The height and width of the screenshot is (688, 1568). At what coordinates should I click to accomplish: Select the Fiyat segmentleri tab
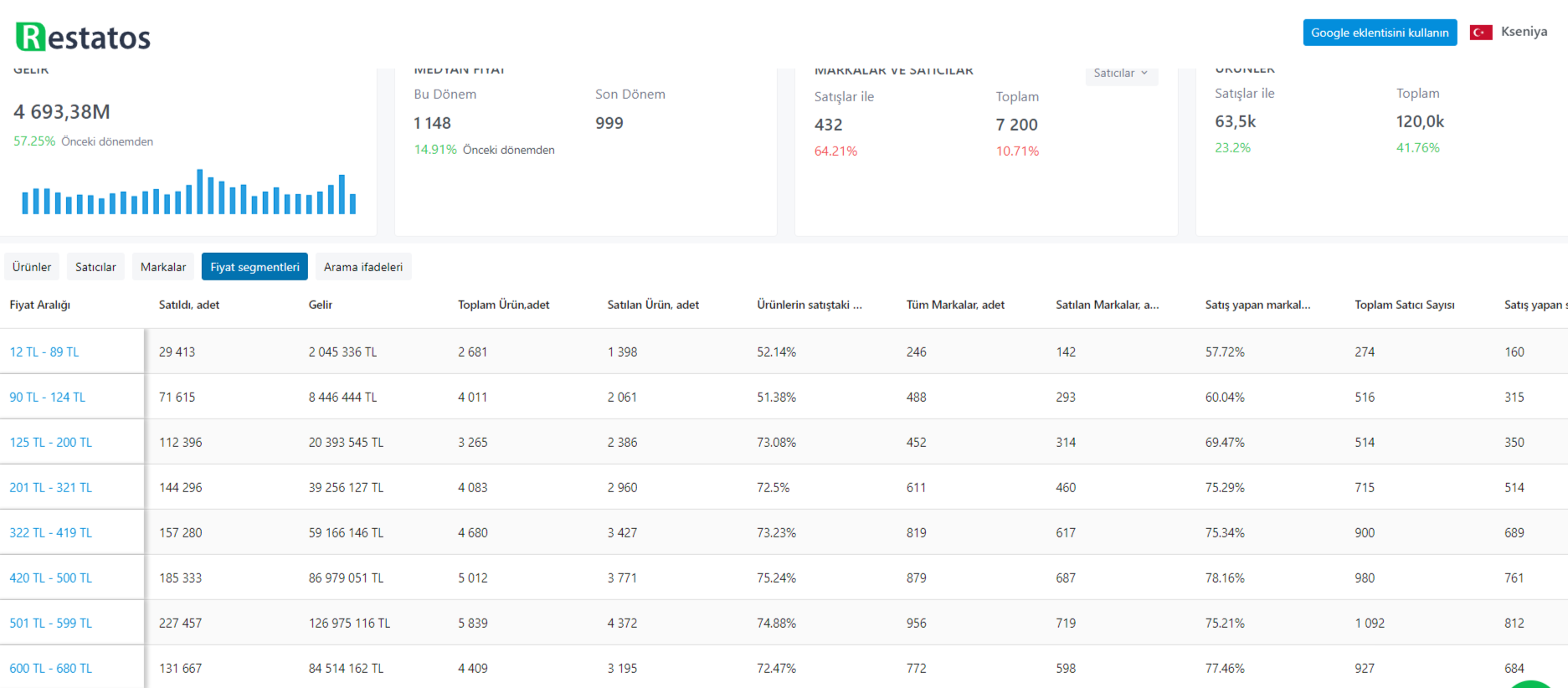pos(254,267)
